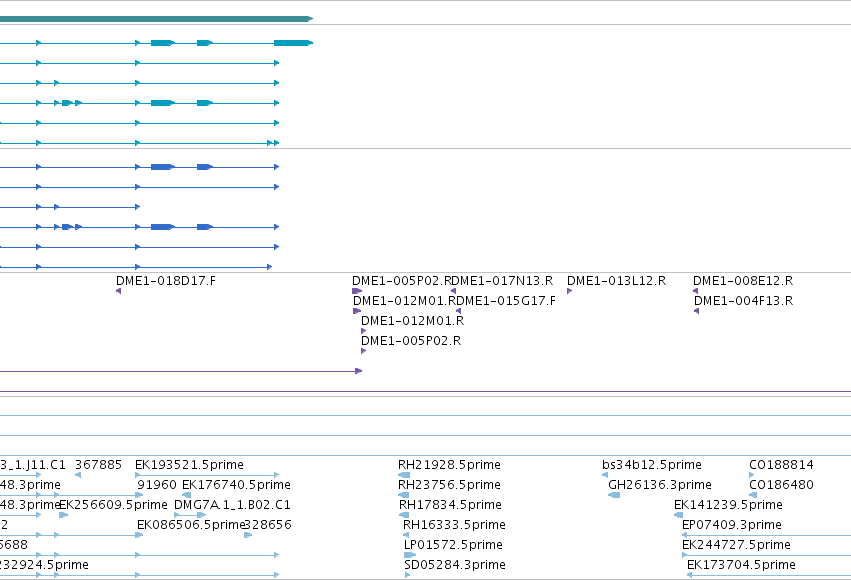Select the thick teal gene bar at top
This screenshot has height=580, width=851.
tap(156, 19)
